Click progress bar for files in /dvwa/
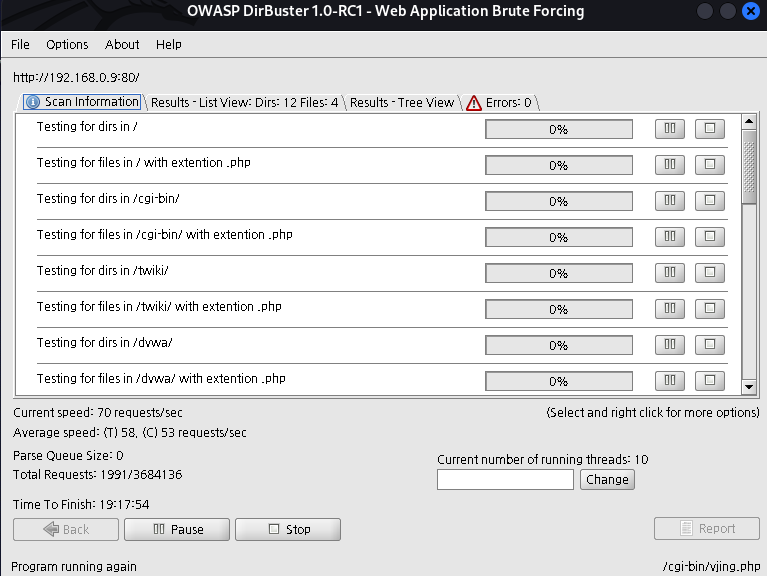The width and height of the screenshot is (767, 576). [x=559, y=381]
